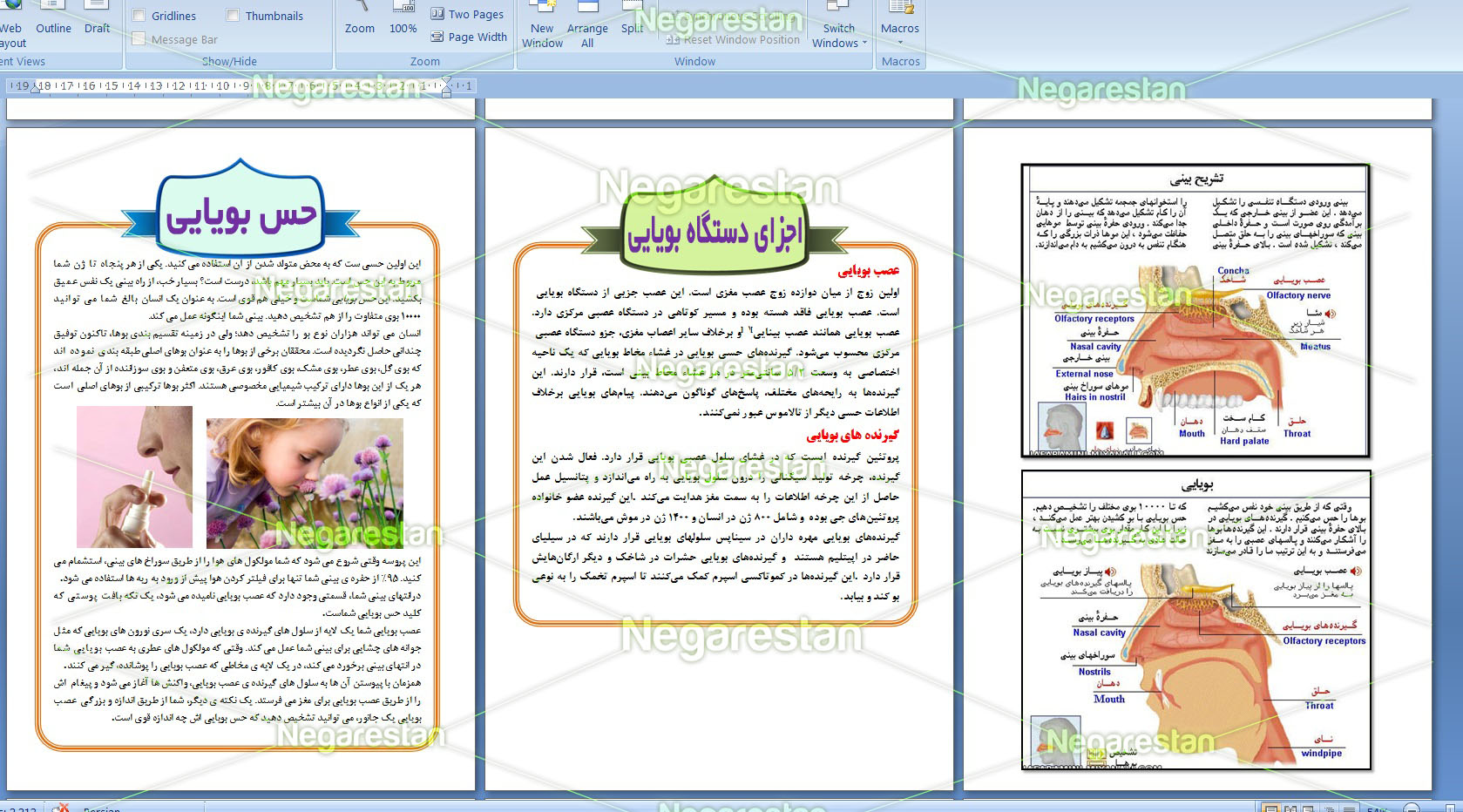Select the girl smelling flowers photo

pos(305,483)
